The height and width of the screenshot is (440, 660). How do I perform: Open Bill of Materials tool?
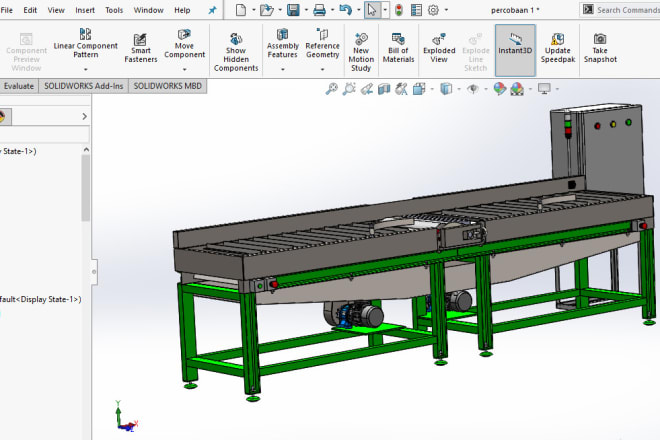398,48
